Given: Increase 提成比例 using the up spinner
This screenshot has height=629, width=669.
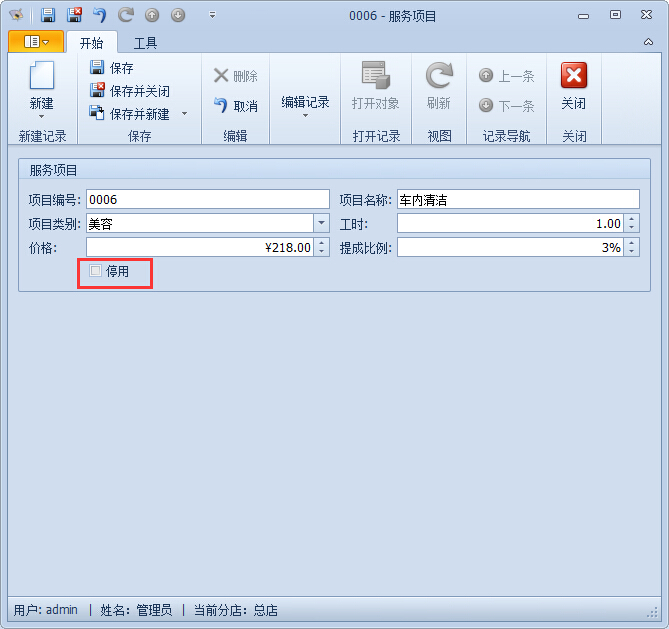Looking at the screenshot, I should coord(632,243).
